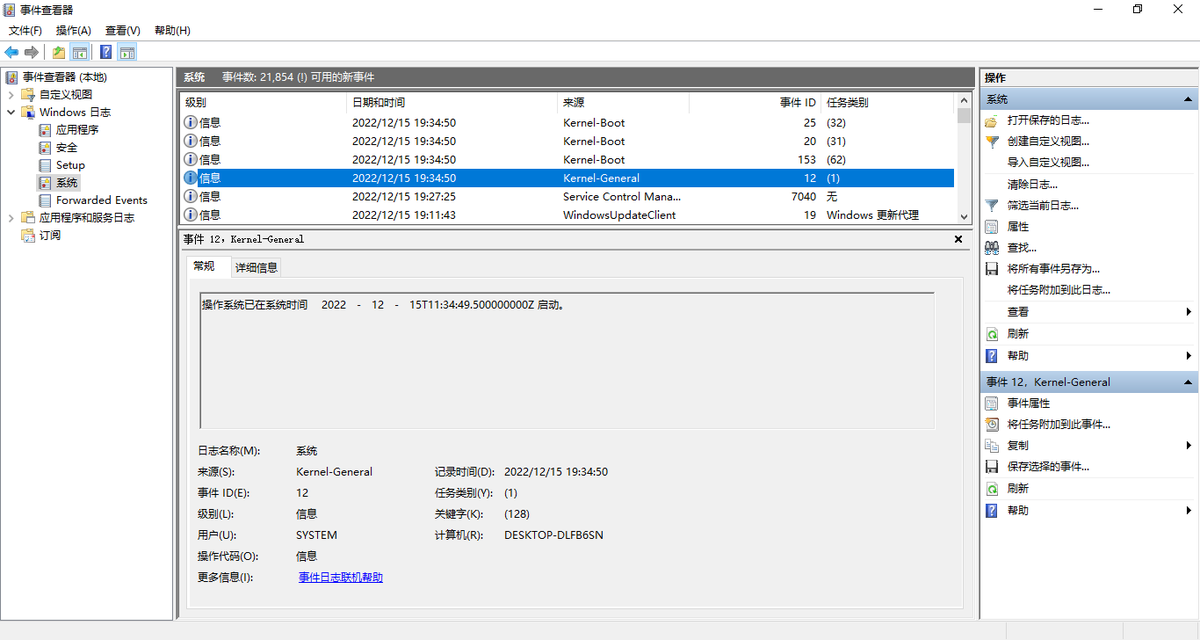
Task: Select Kernel-Boot event row with ID 153
Action: tap(567, 159)
